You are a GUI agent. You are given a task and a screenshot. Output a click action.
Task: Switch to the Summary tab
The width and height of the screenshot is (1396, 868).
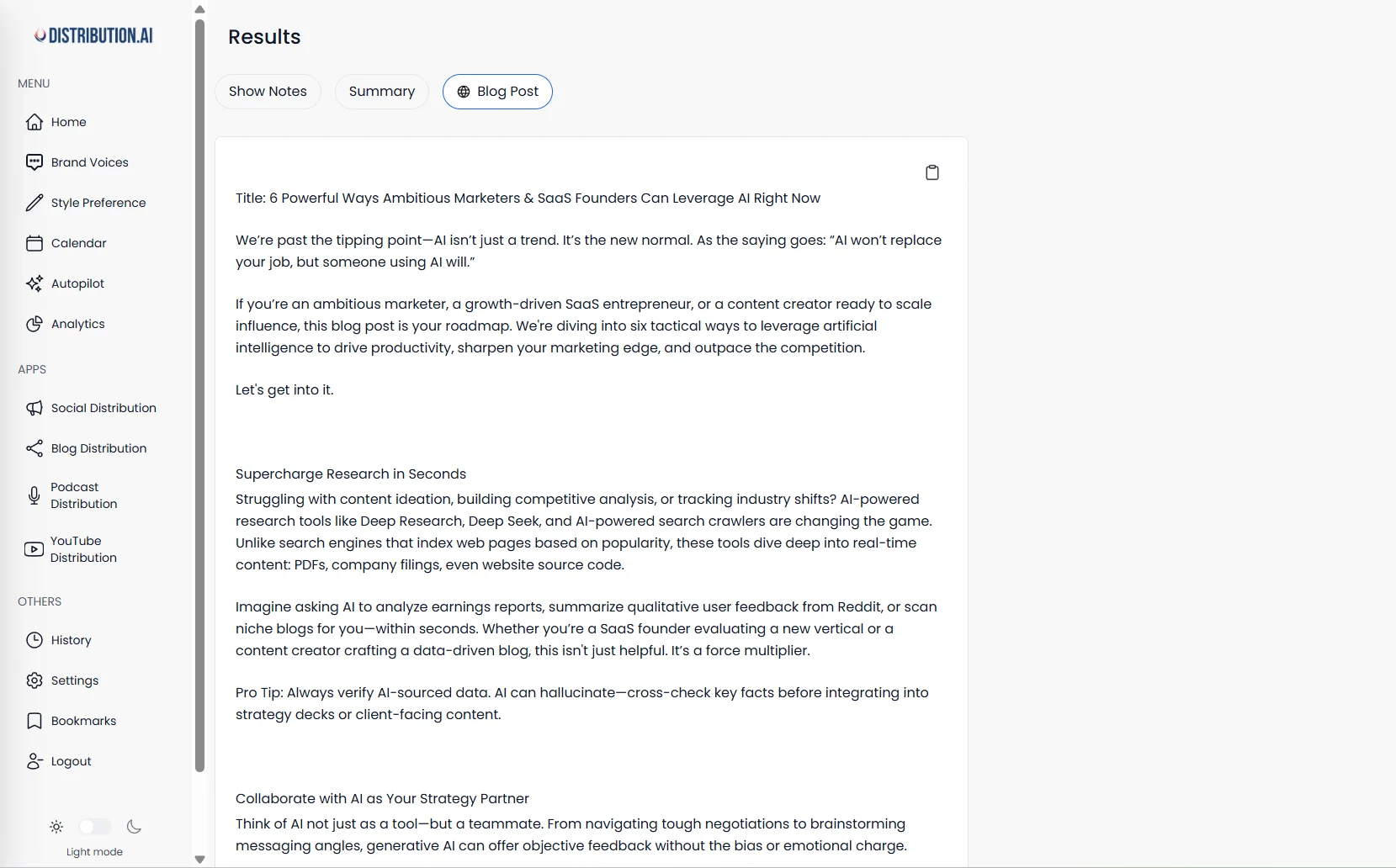(381, 92)
